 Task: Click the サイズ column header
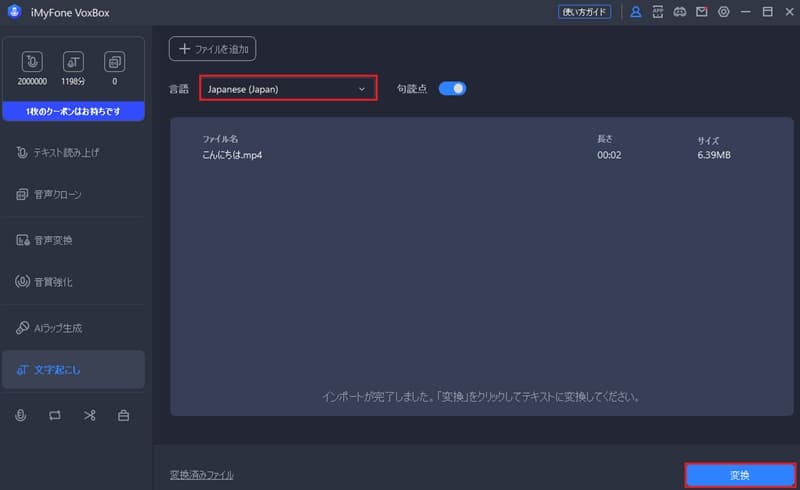coord(708,140)
